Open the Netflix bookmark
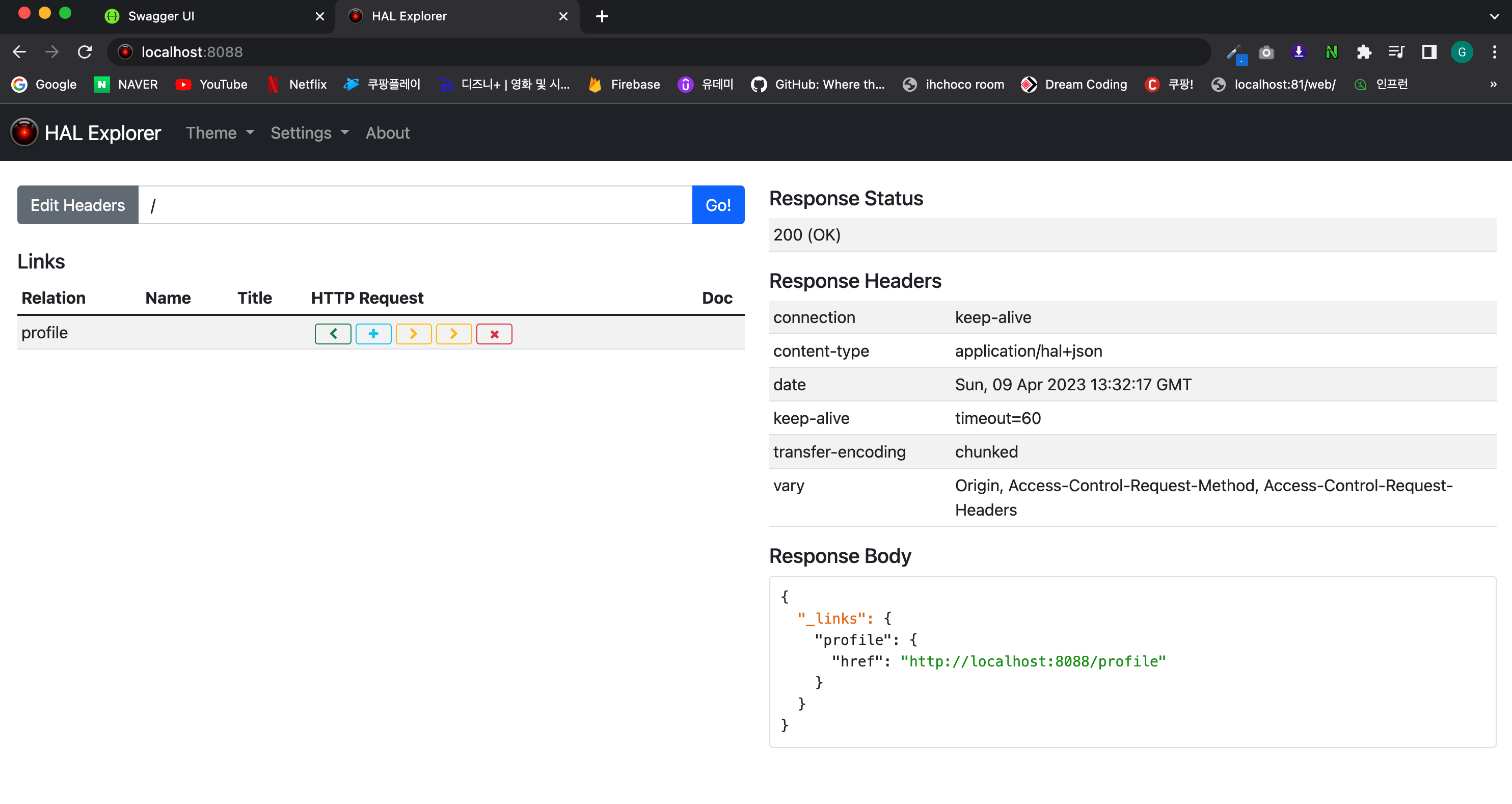This screenshot has height=804, width=1512. pos(297,84)
